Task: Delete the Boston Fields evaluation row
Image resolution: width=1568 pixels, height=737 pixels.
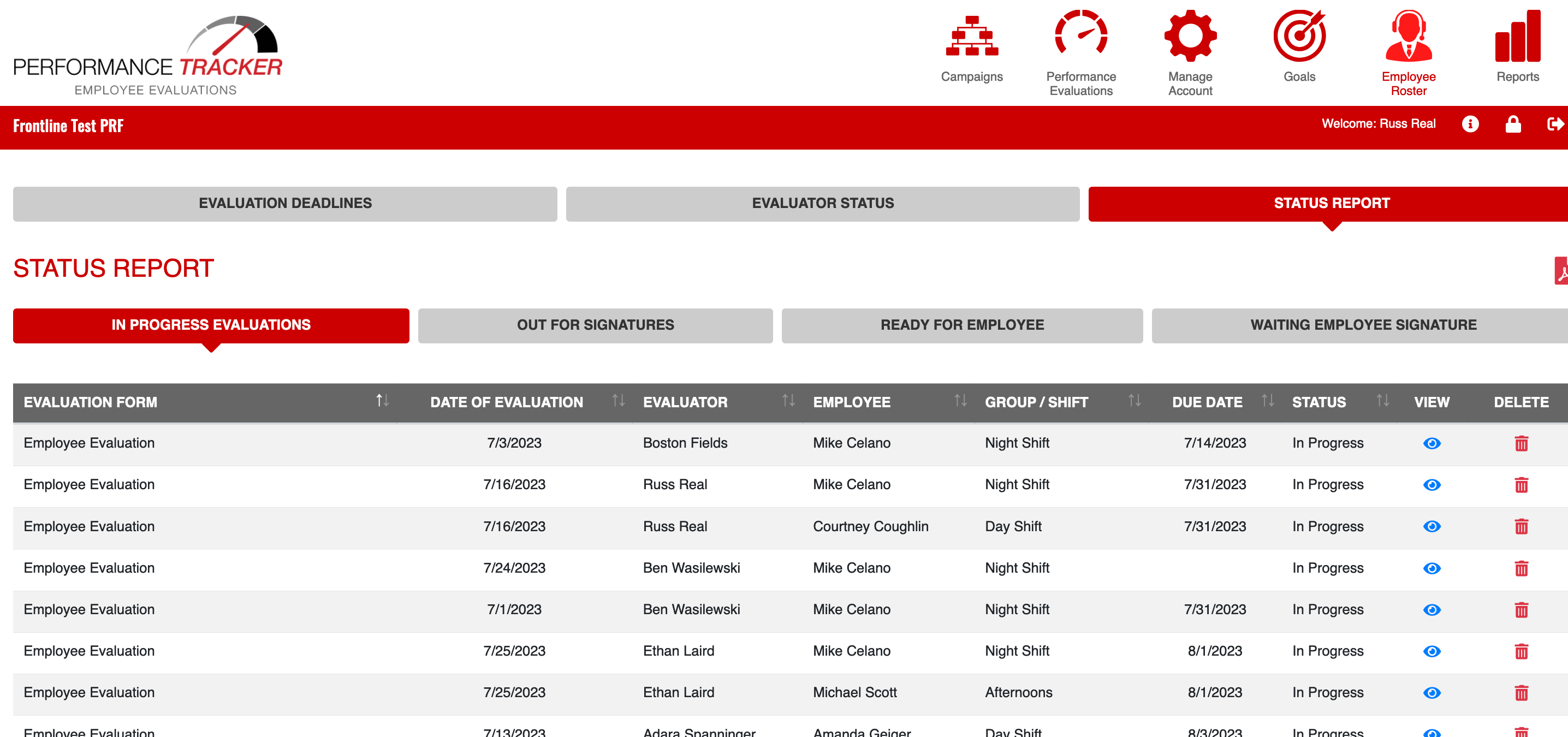Action: pyautogui.click(x=1521, y=443)
